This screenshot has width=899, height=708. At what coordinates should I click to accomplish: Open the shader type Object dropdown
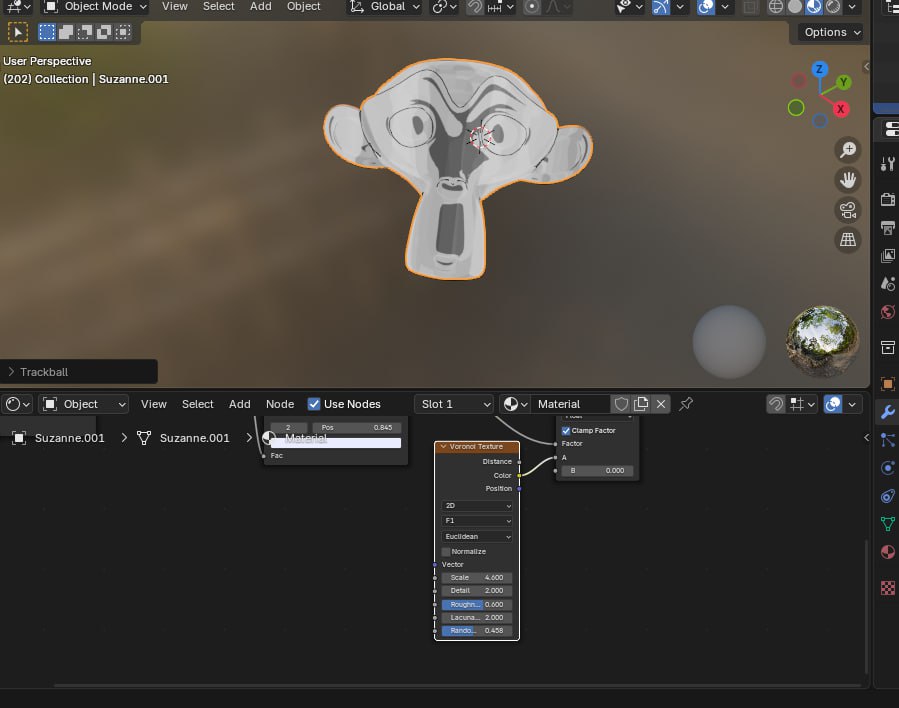pyautogui.click(x=84, y=404)
